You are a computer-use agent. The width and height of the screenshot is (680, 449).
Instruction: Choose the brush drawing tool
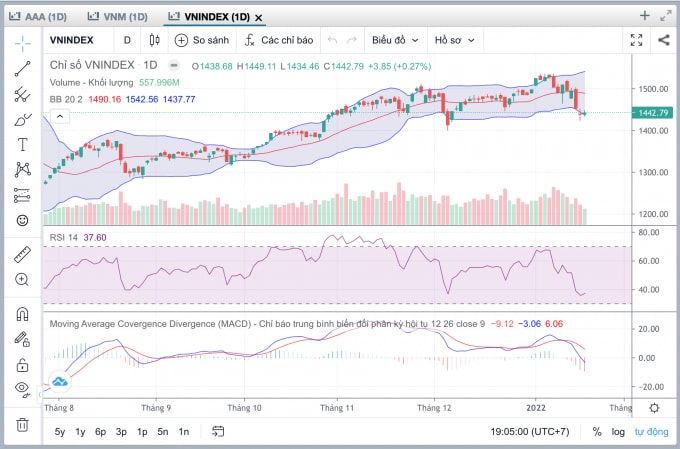(x=23, y=119)
